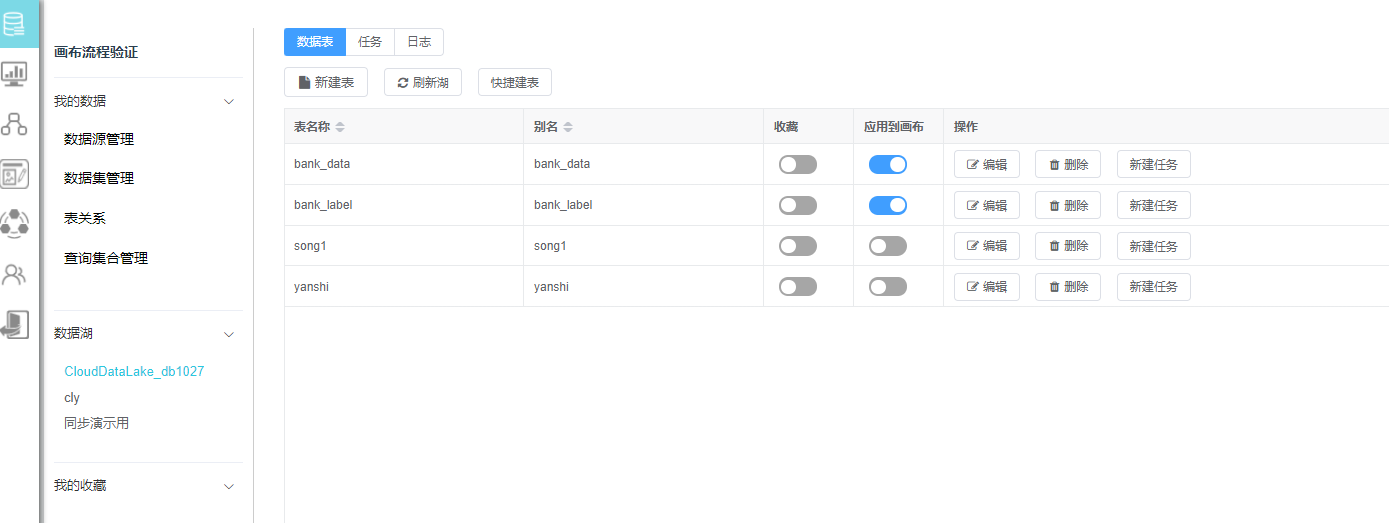Click the circular sharing group icon
Image resolution: width=1389 pixels, height=523 pixels.
tap(15, 223)
